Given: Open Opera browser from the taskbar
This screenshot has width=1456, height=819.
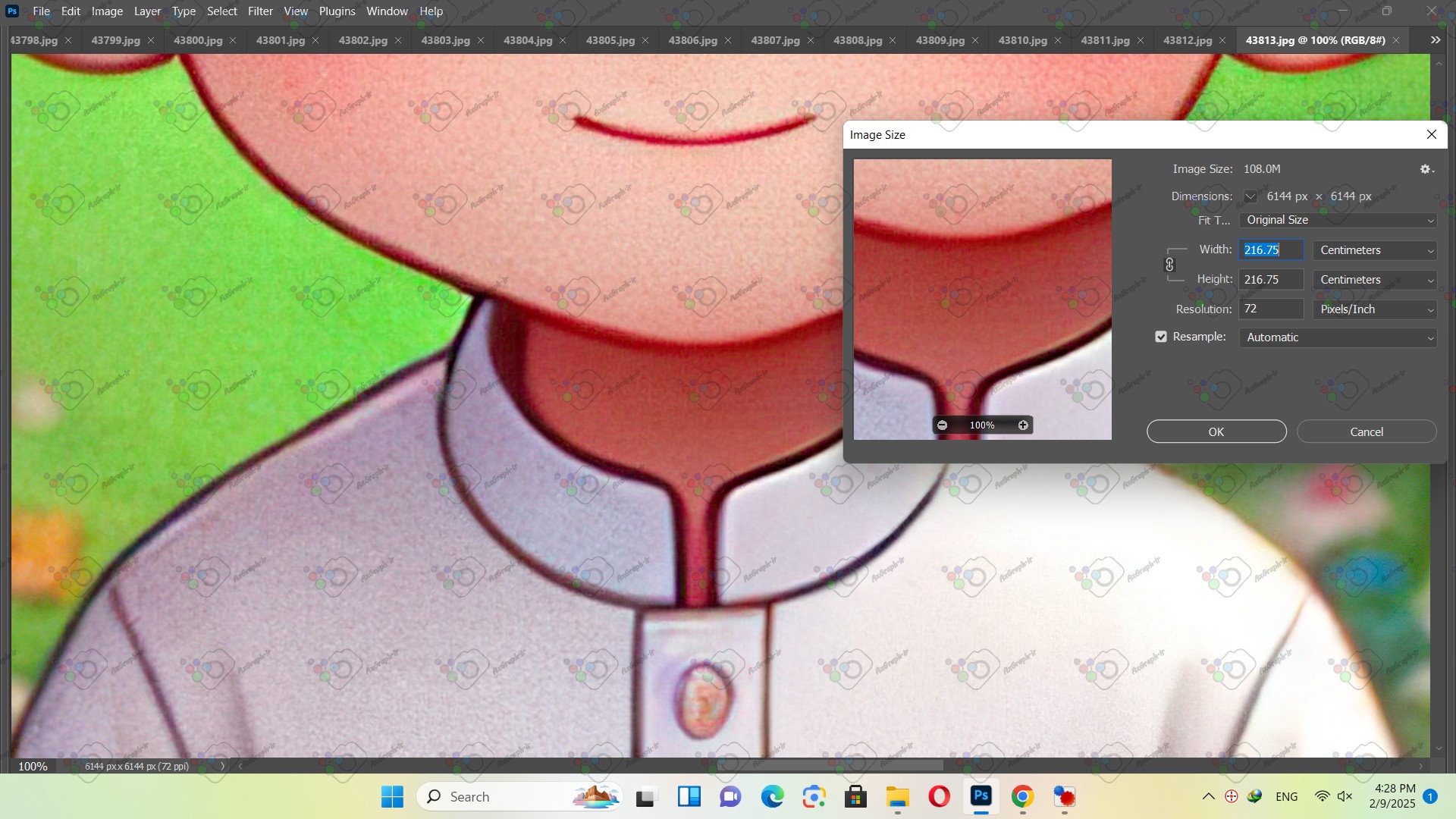Looking at the screenshot, I should (939, 797).
